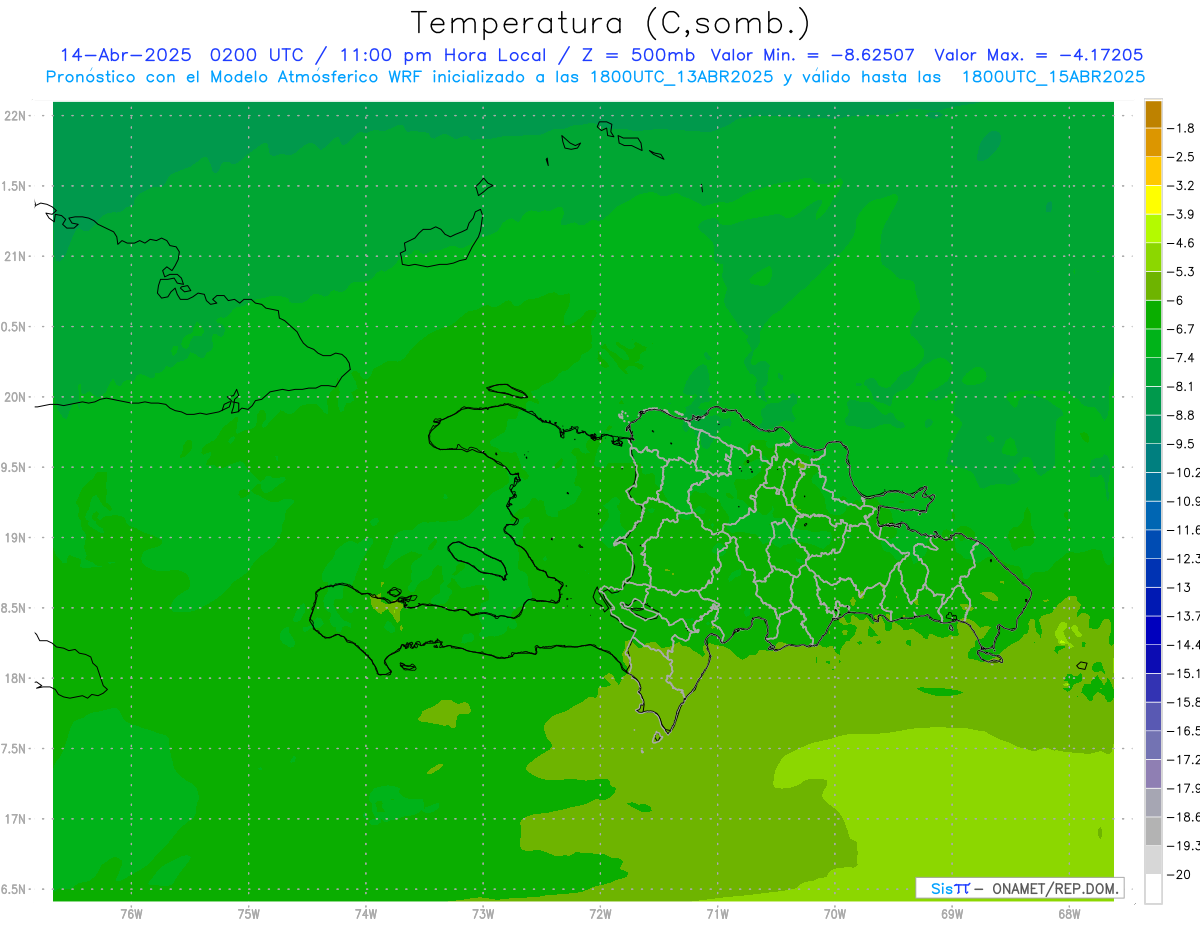Screen dimensions: 1200x927
Task: Click the legend value "-2.5"
Action: tap(1181, 157)
